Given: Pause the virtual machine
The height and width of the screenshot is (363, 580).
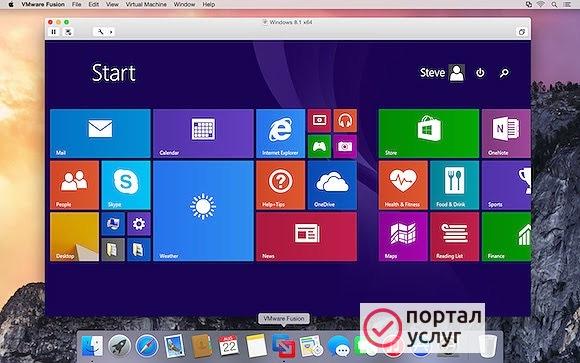Looking at the screenshot, I should point(54,32).
